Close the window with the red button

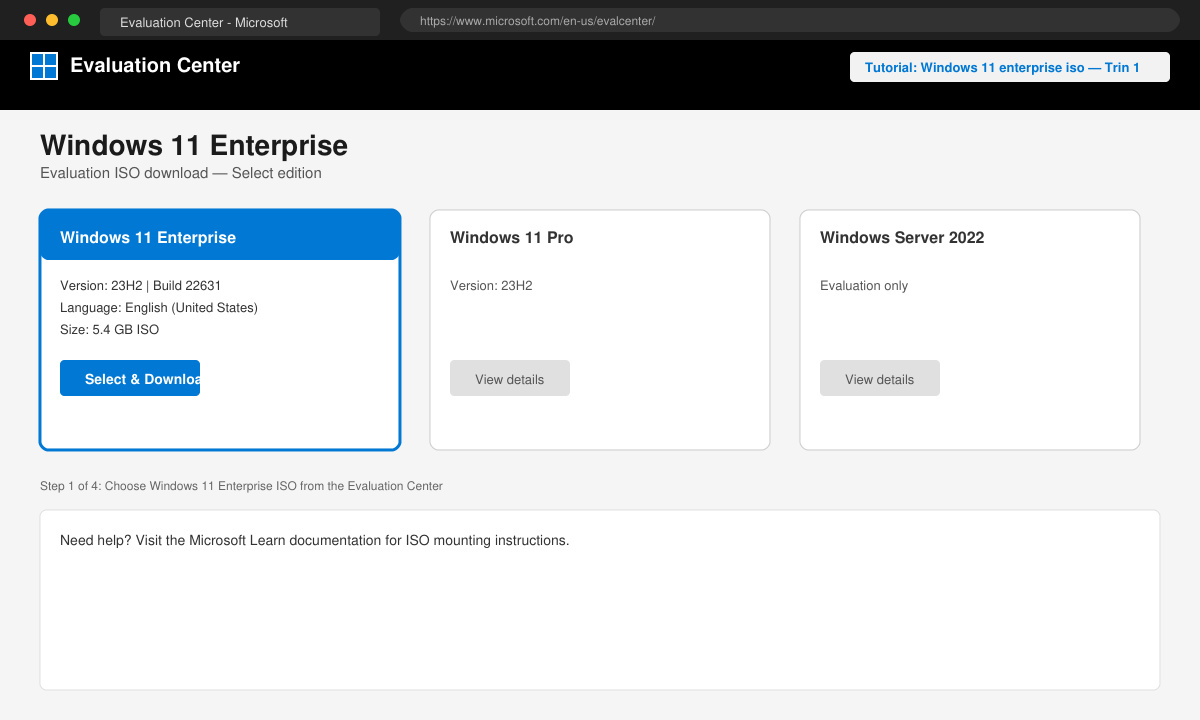click(30, 20)
